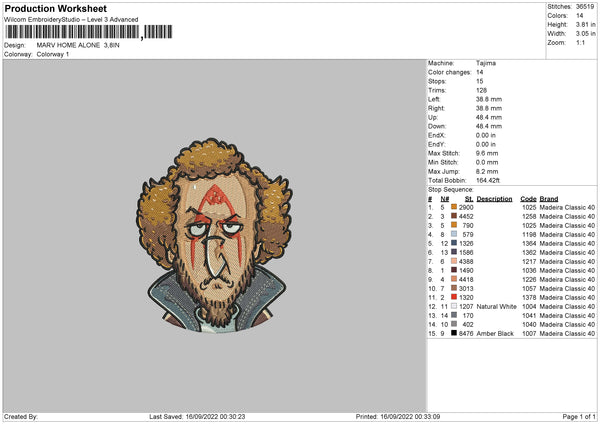Pick the orange swatch beside 790 stitches
The height and width of the screenshot is (424, 600).
(x=454, y=225)
